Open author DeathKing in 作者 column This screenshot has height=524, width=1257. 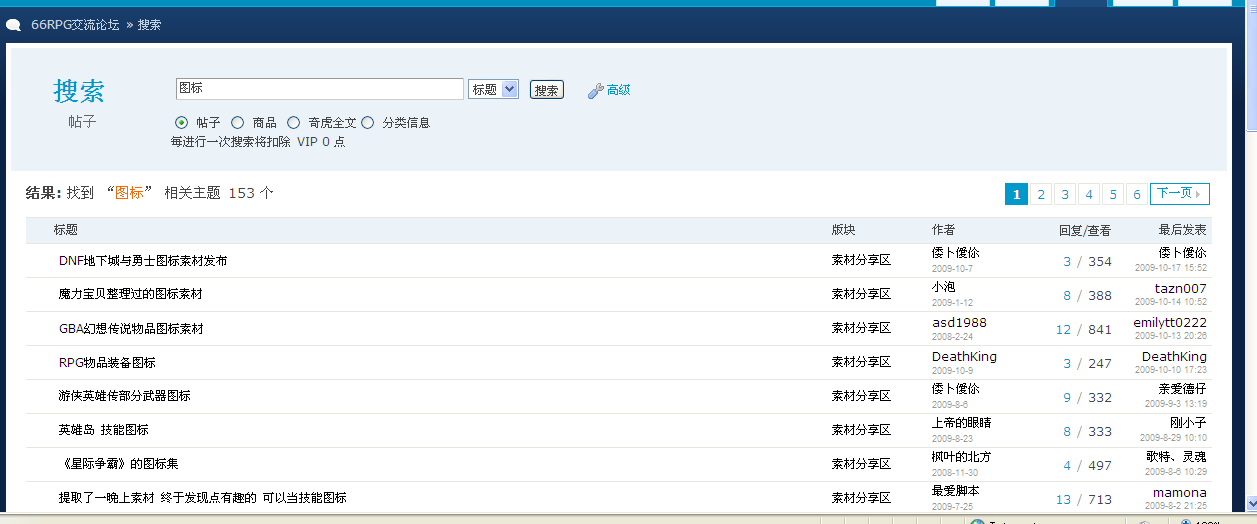(x=964, y=356)
